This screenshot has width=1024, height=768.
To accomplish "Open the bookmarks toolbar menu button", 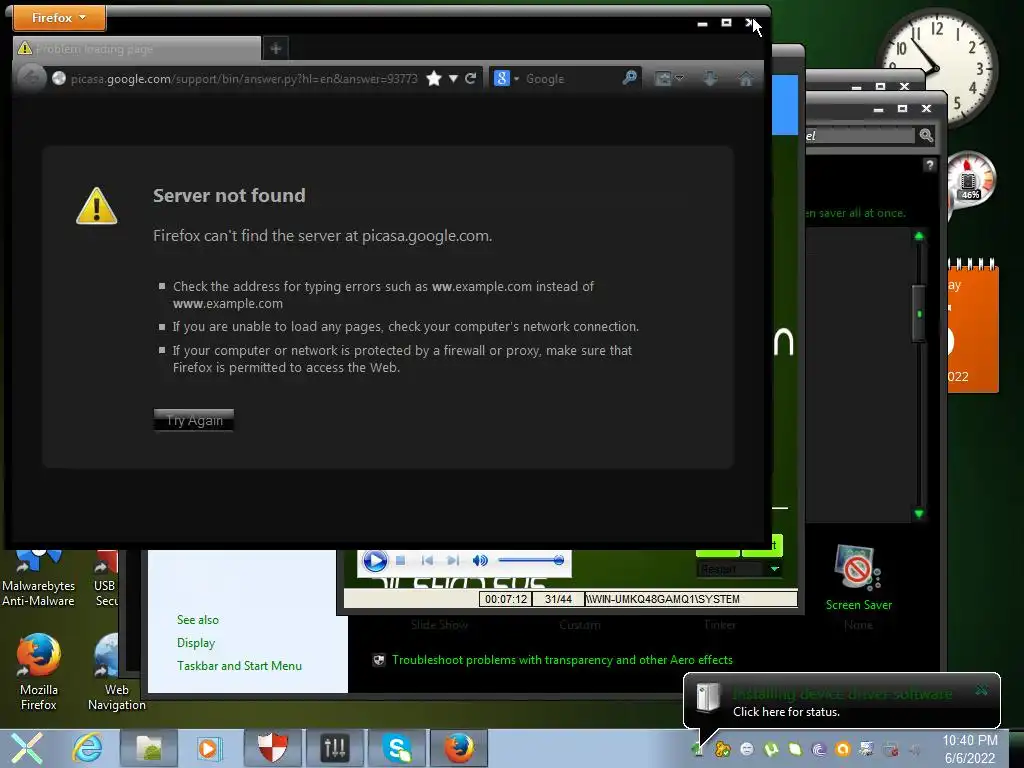I will (x=669, y=78).
